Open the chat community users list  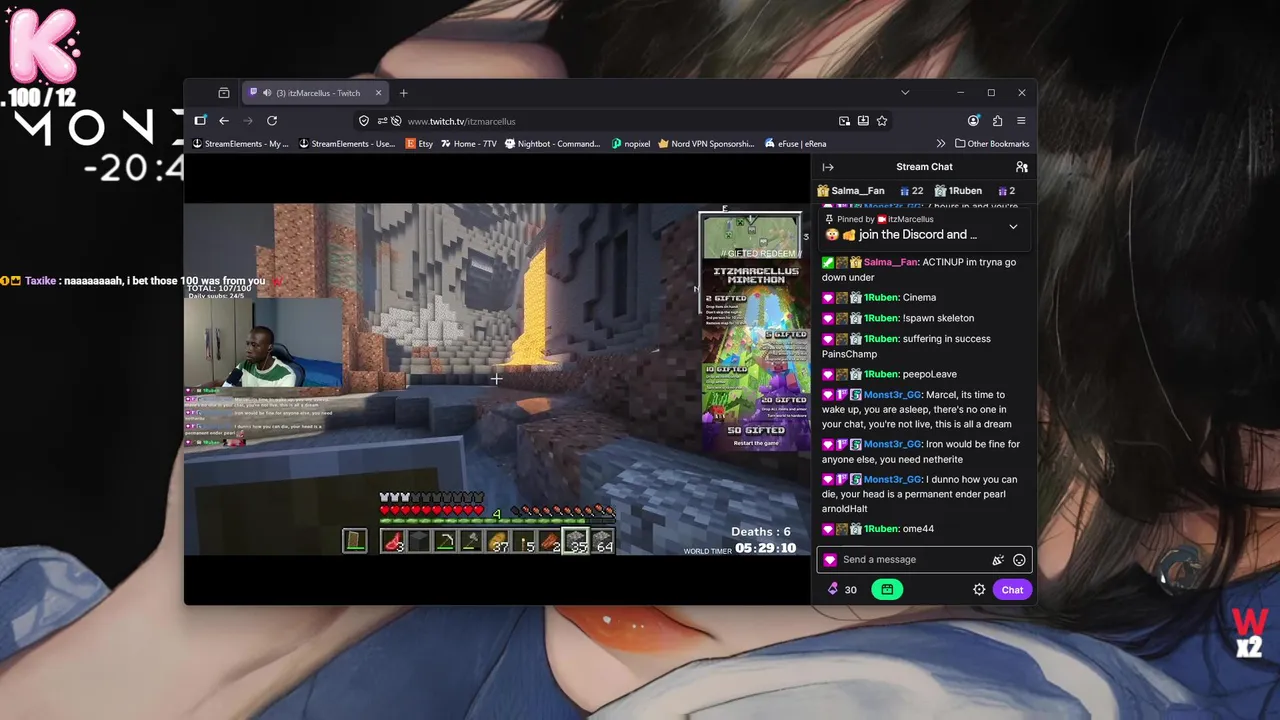coord(1021,167)
